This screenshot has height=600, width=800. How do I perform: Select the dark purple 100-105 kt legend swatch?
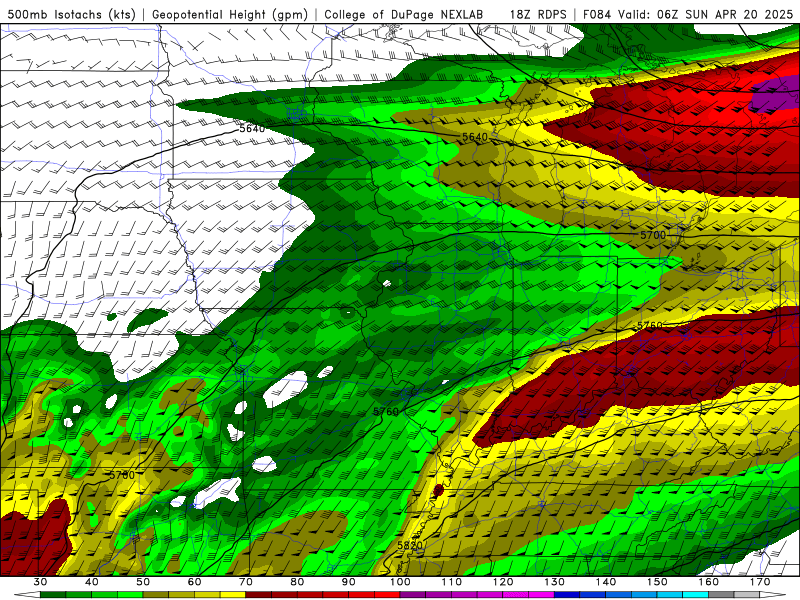coord(413,595)
